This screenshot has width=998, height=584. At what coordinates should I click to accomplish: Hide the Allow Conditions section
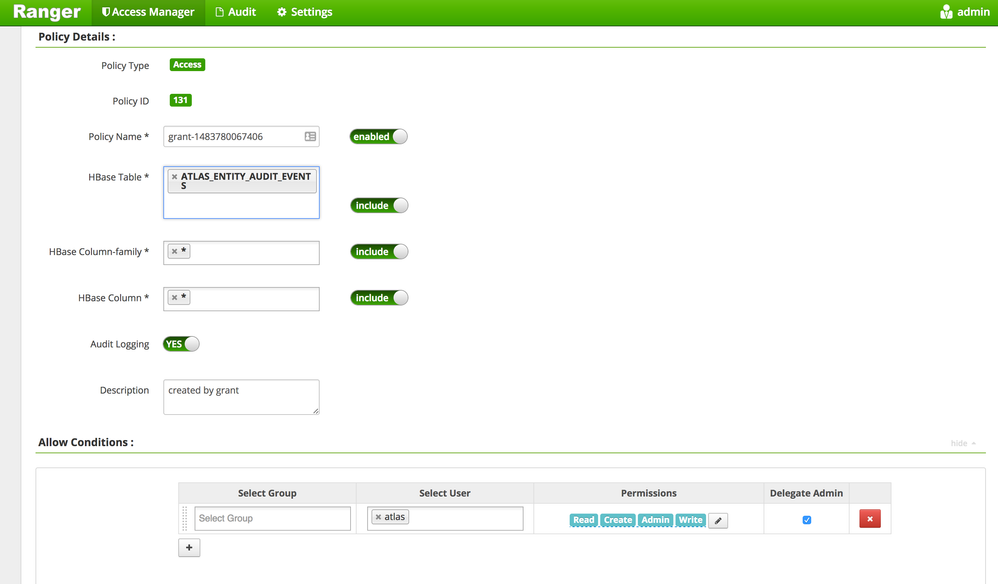pos(963,443)
